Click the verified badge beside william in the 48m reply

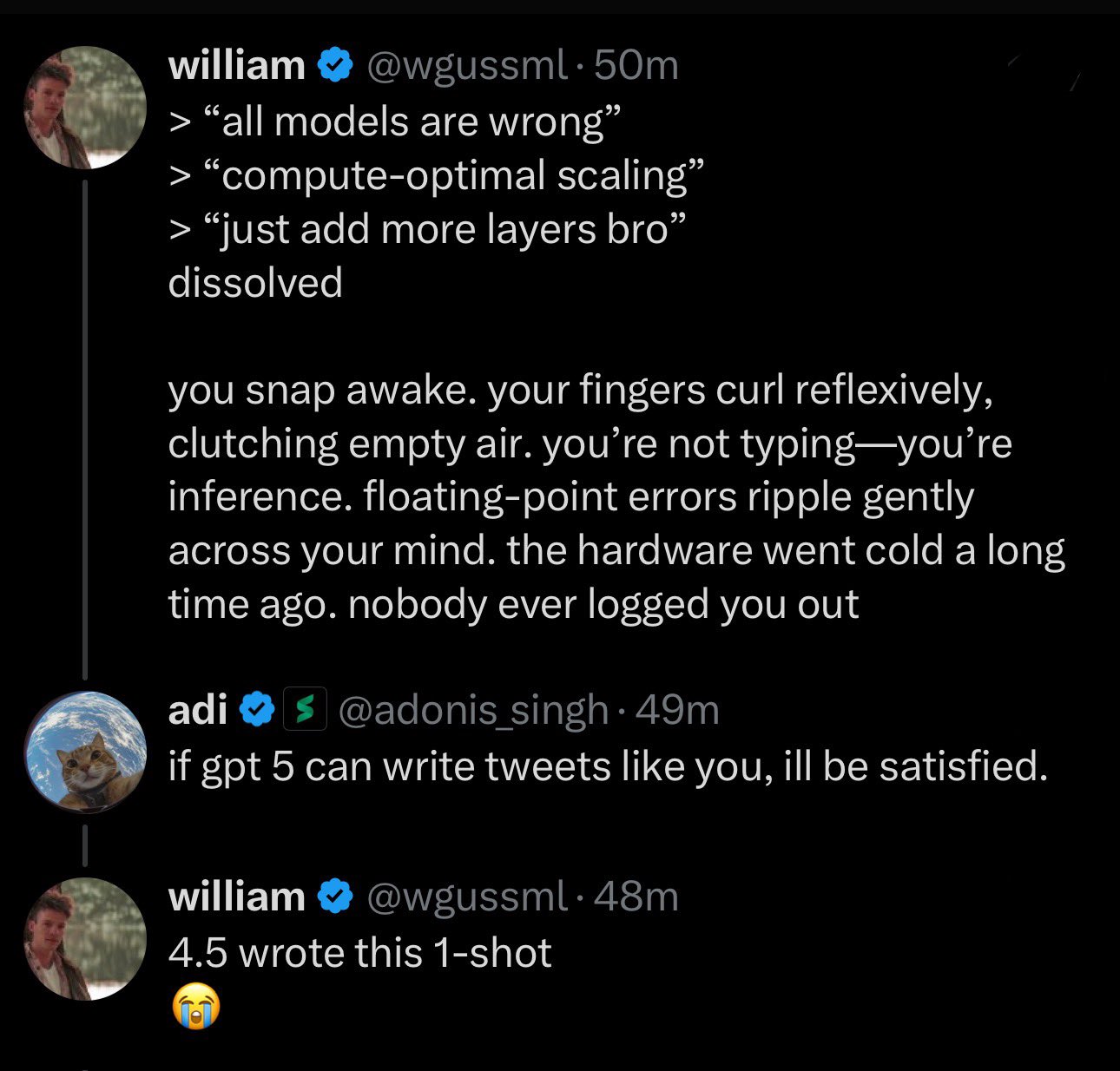tap(335, 897)
